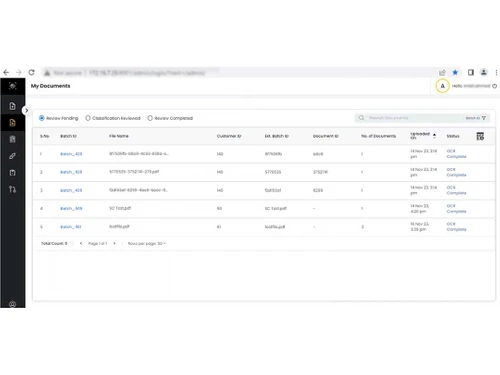Click the OCR Complete status in row 1

(x=456, y=154)
